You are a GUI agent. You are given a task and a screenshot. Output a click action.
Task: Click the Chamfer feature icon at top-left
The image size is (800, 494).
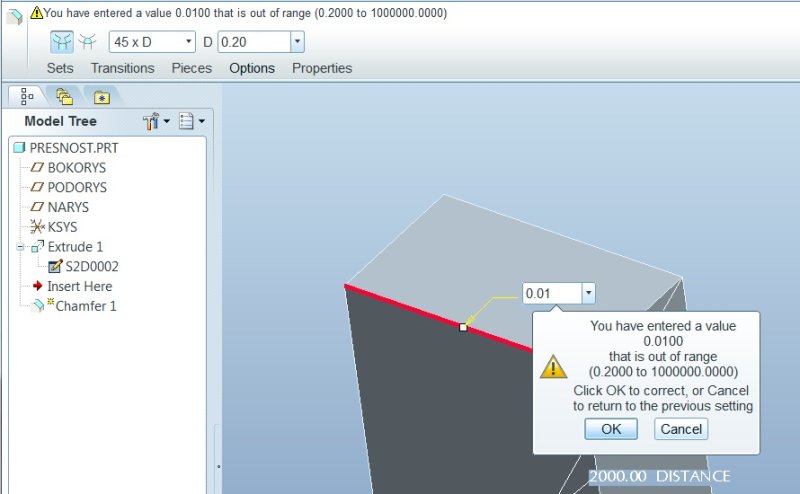(x=14, y=17)
